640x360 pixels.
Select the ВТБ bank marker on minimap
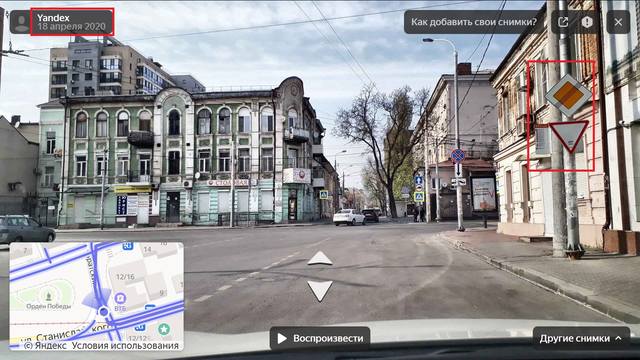point(120,298)
